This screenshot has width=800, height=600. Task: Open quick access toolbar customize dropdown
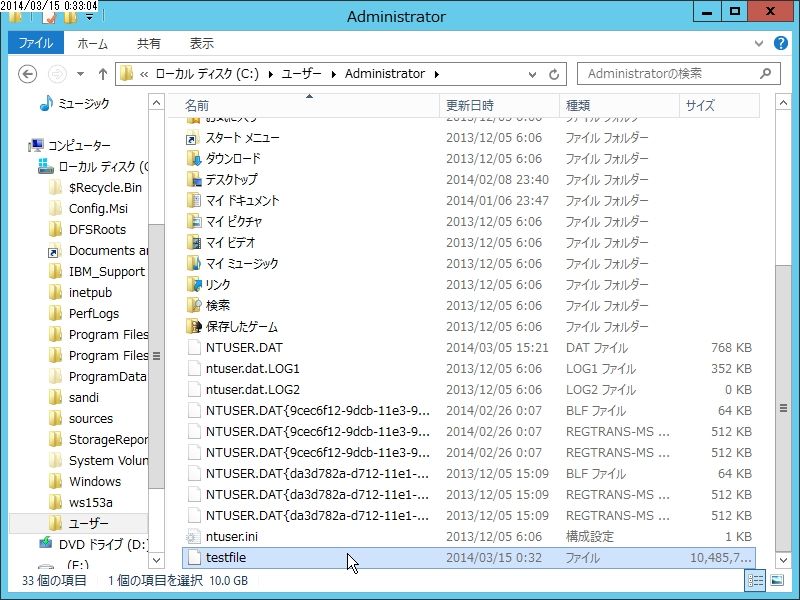click(x=90, y=17)
